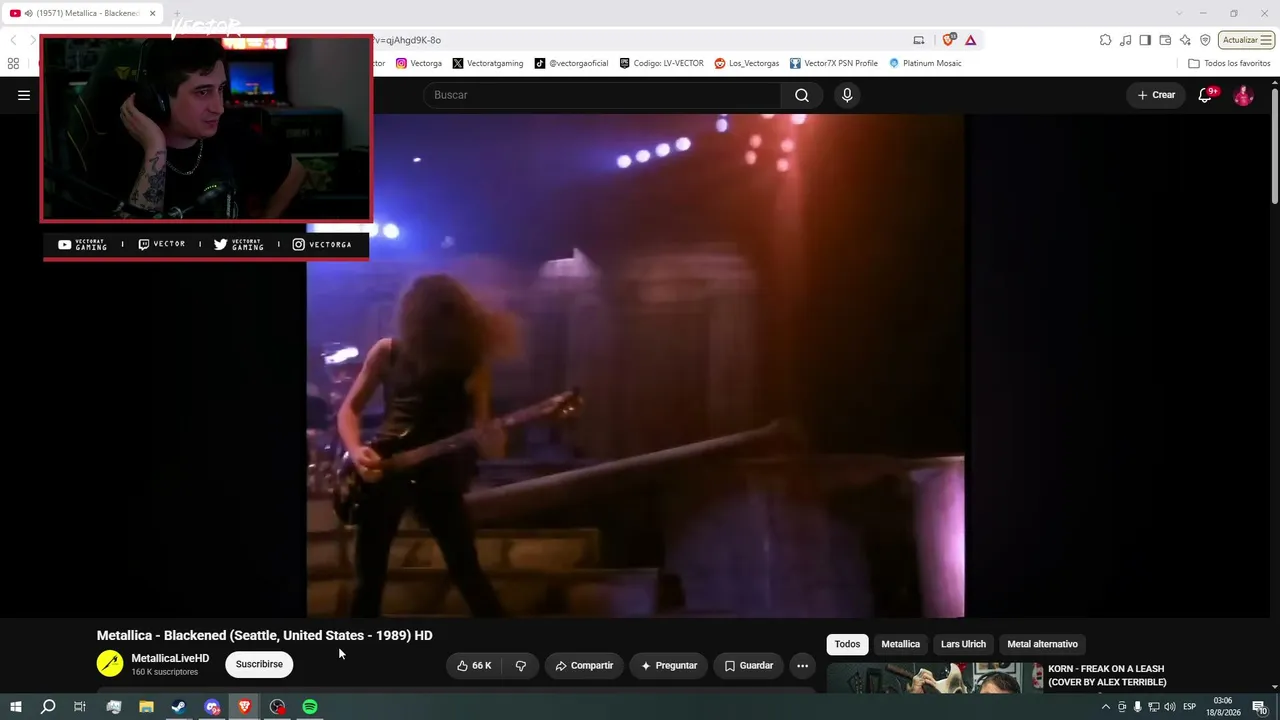Open the Platinum Mosaic bookmark
This screenshot has width=1280, height=720.
coord(925,63)
